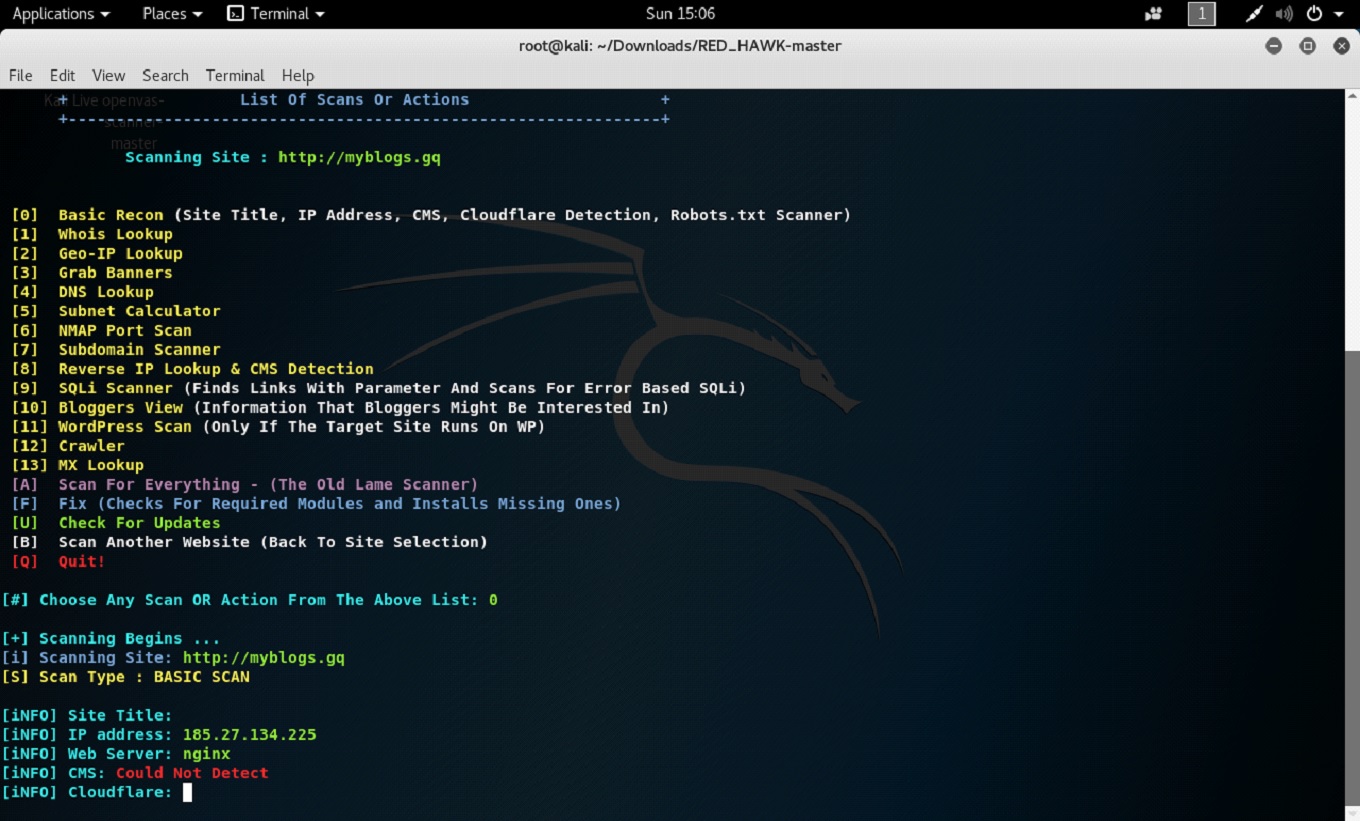
Task: Open the Applications menu in top bar
Action: coord(60,14)
